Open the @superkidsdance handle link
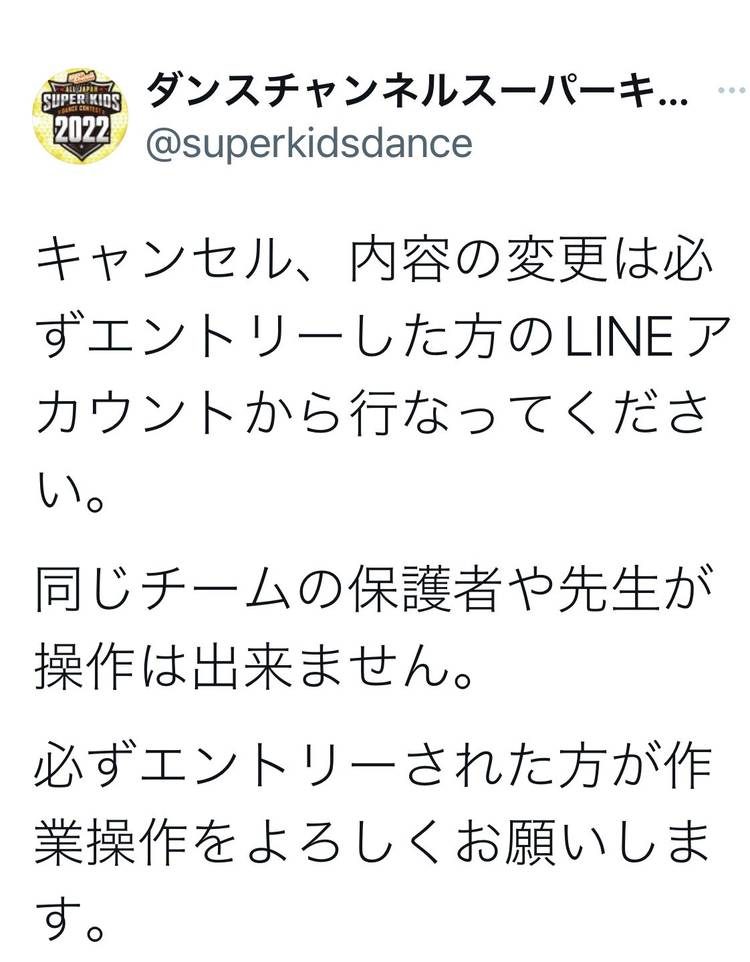This screenshot has height=962, width=750. tap(309, 143)
